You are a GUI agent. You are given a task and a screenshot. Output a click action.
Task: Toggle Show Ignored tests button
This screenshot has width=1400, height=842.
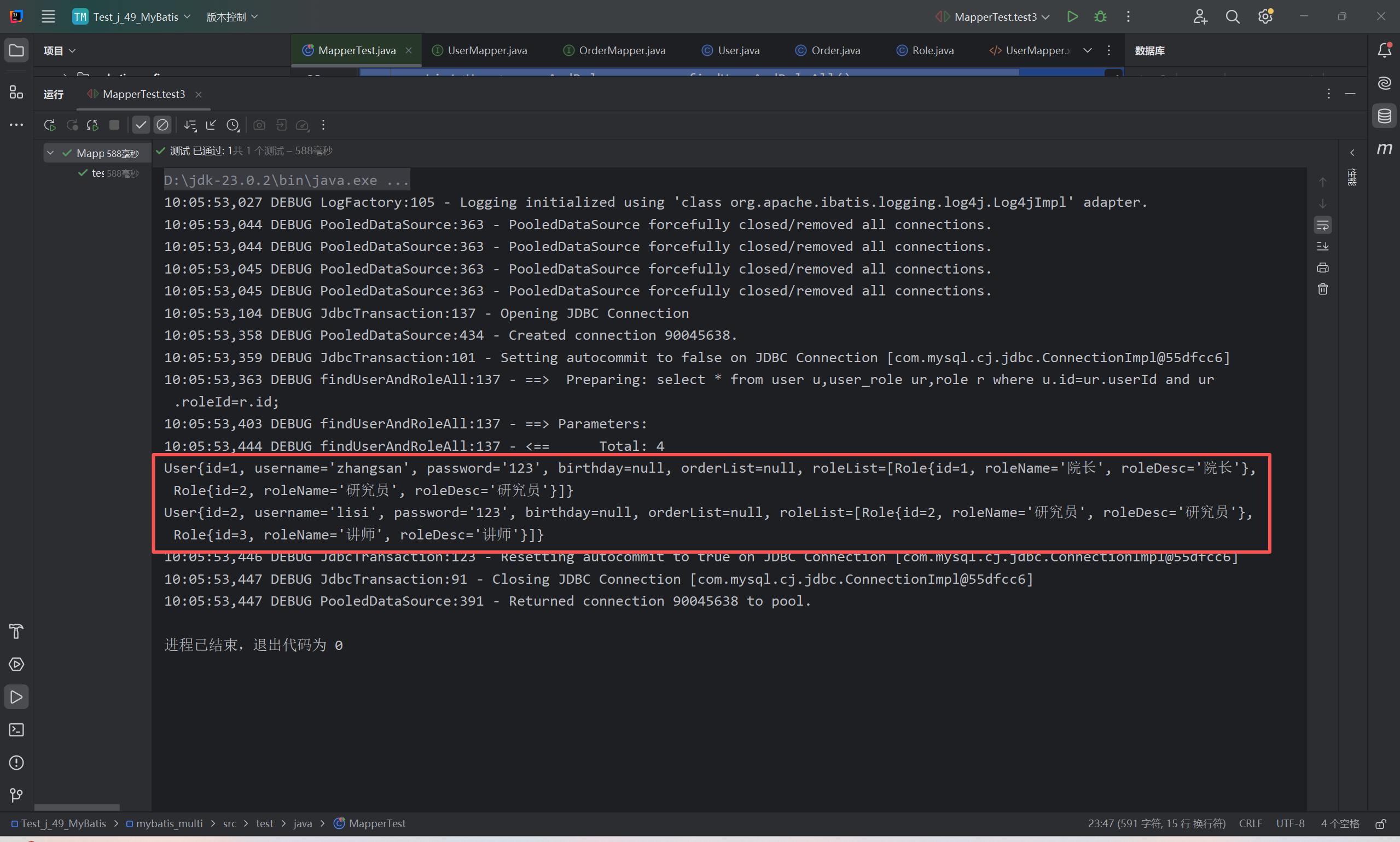(x=162, y=125)
